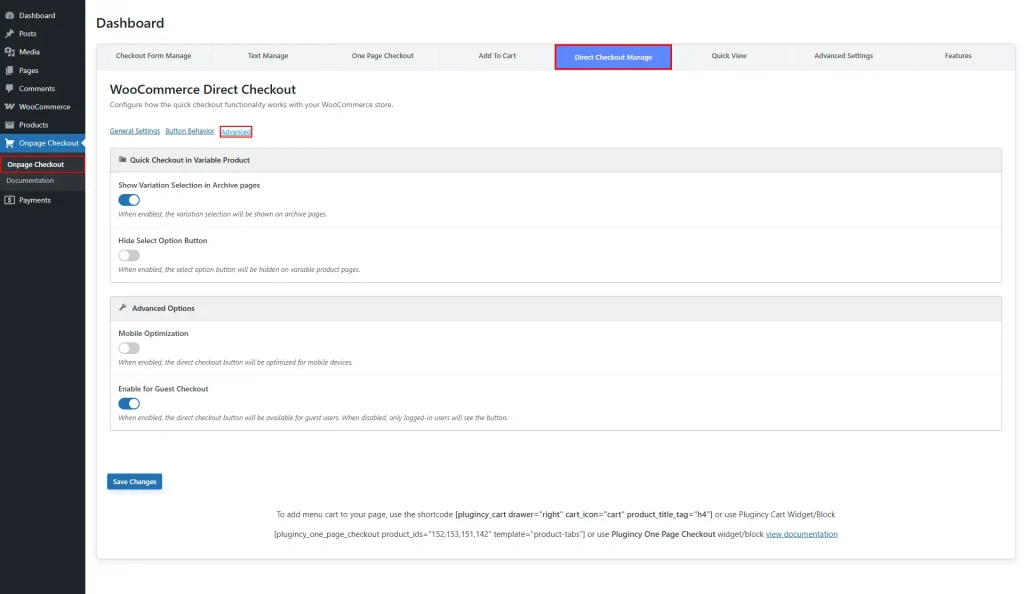The height and width of the screenshot is (594, 1024).
Task: Click the Advanced Options section header
Action: 556,308
